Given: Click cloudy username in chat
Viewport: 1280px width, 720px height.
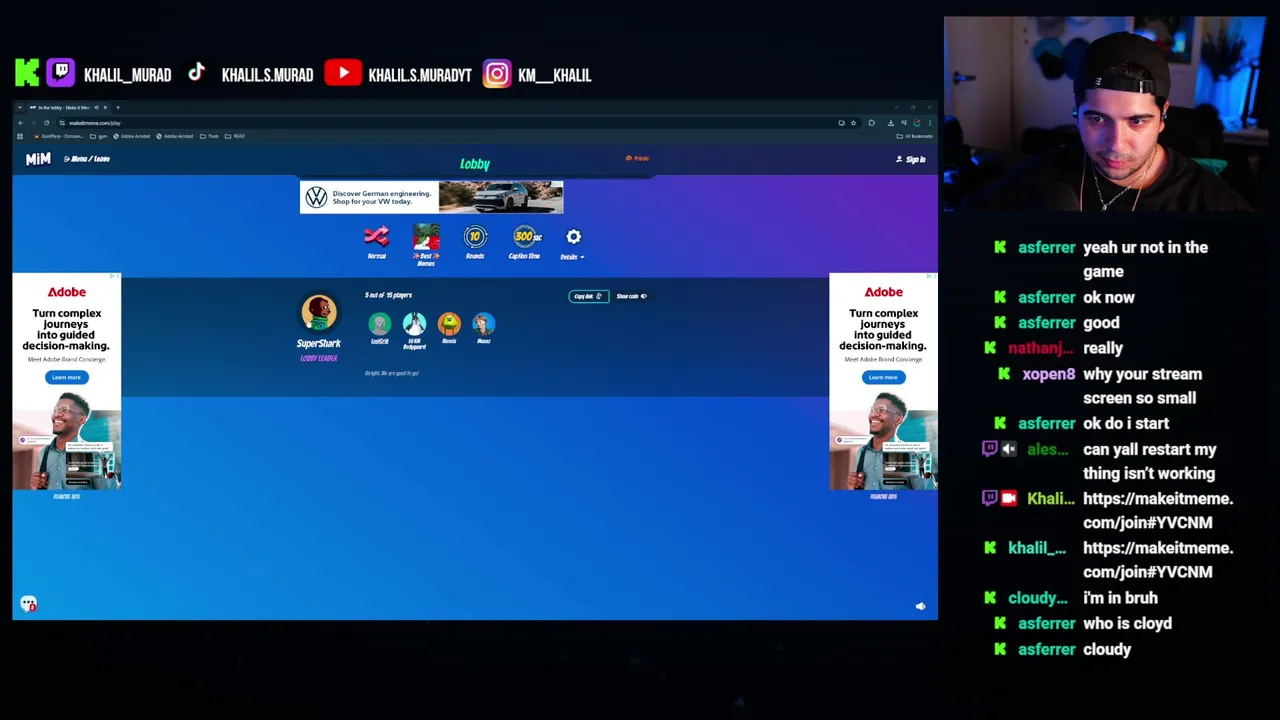Looking at the screenshot, I should 1038,598.
